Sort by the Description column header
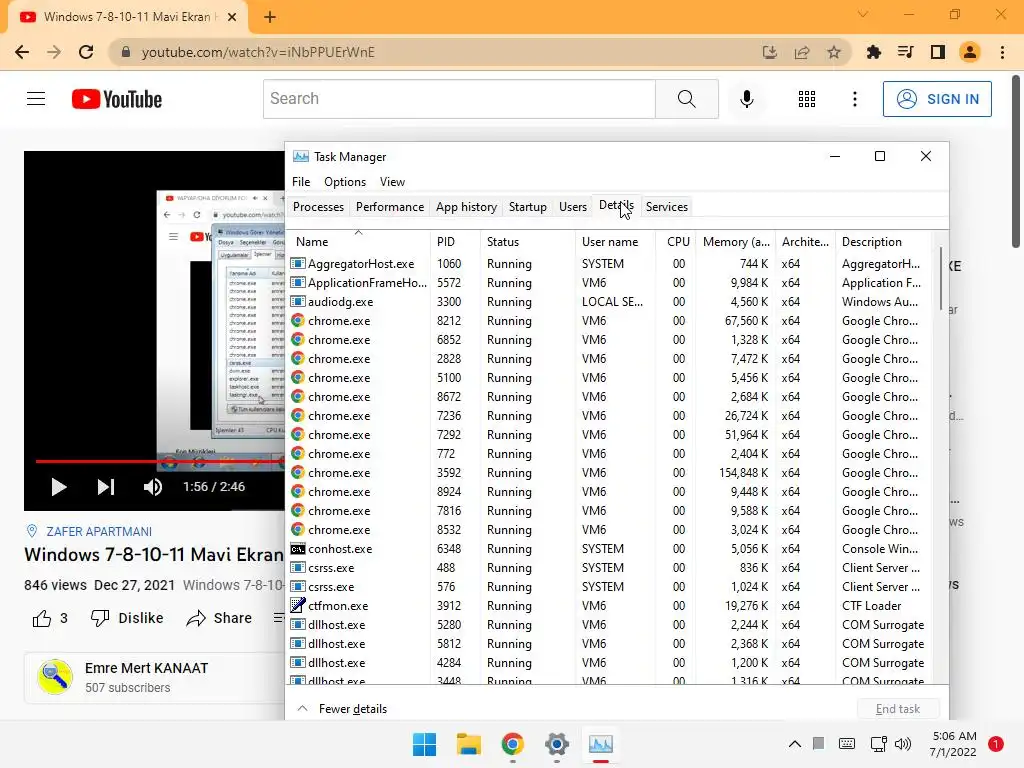 point(884,242)
